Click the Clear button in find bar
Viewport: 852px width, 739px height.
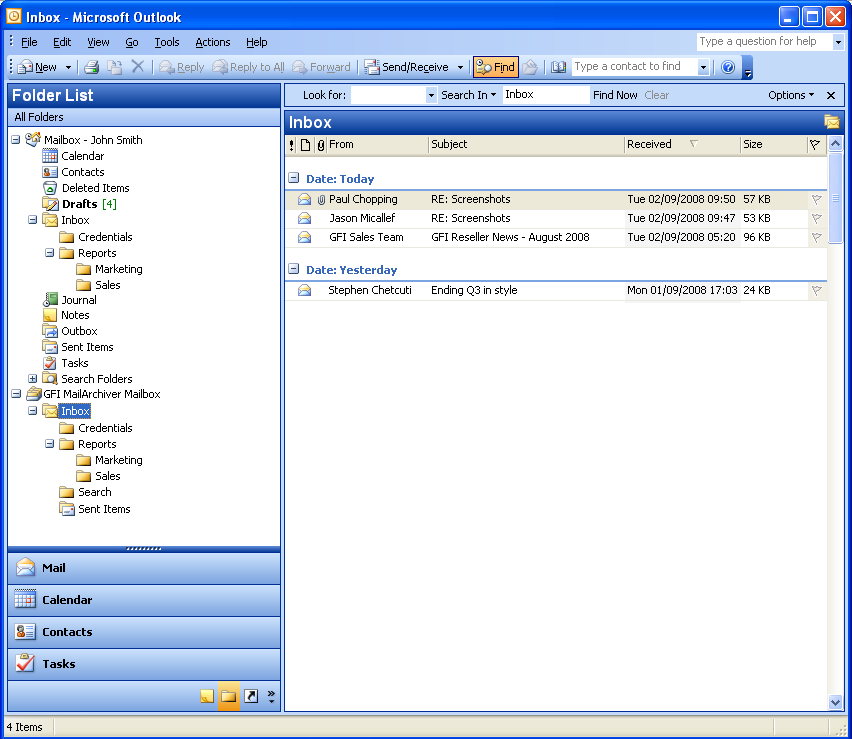656,95
